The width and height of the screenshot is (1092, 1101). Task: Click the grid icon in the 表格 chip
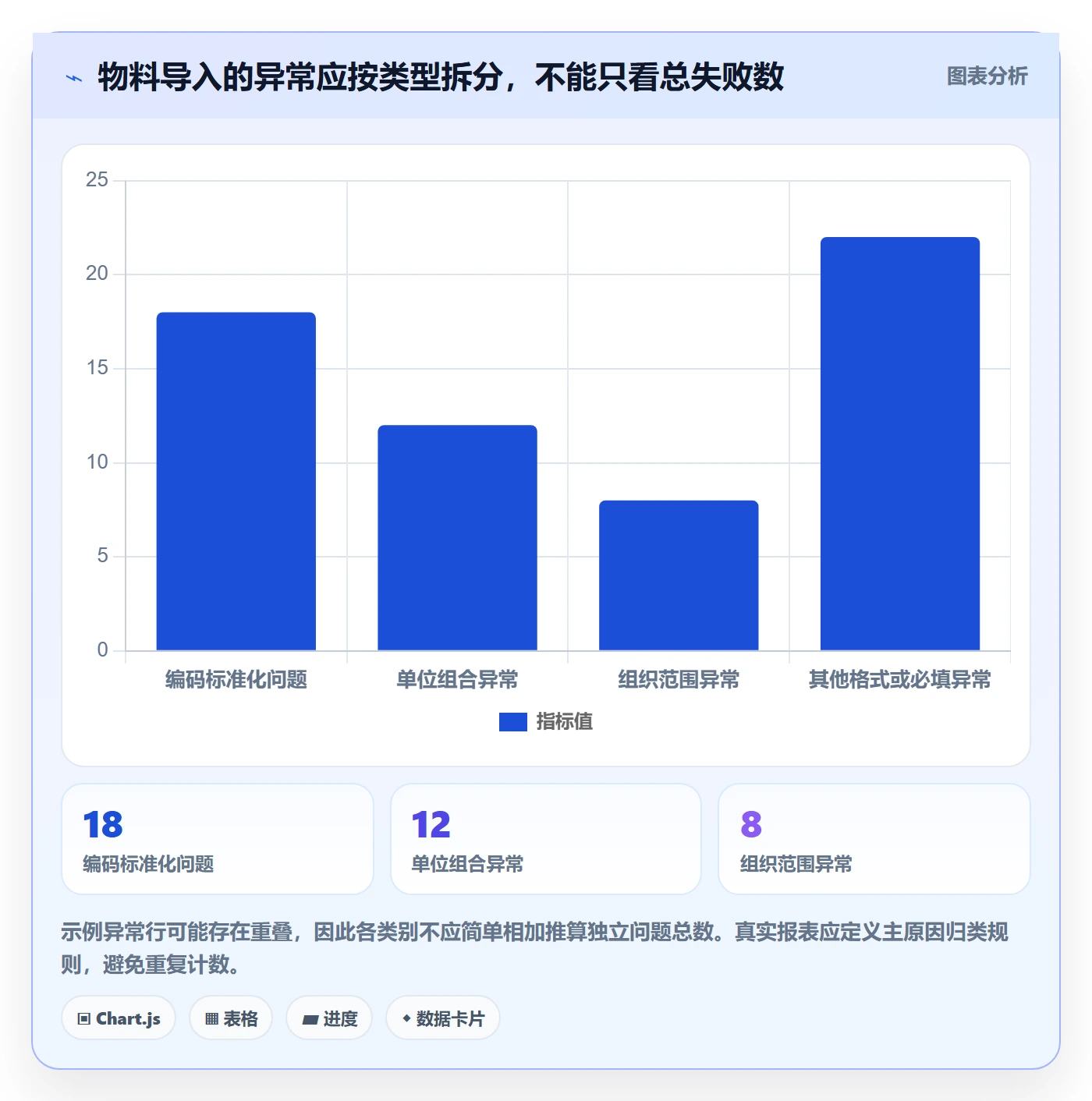pyautogui.click(x=211, y=1019)
